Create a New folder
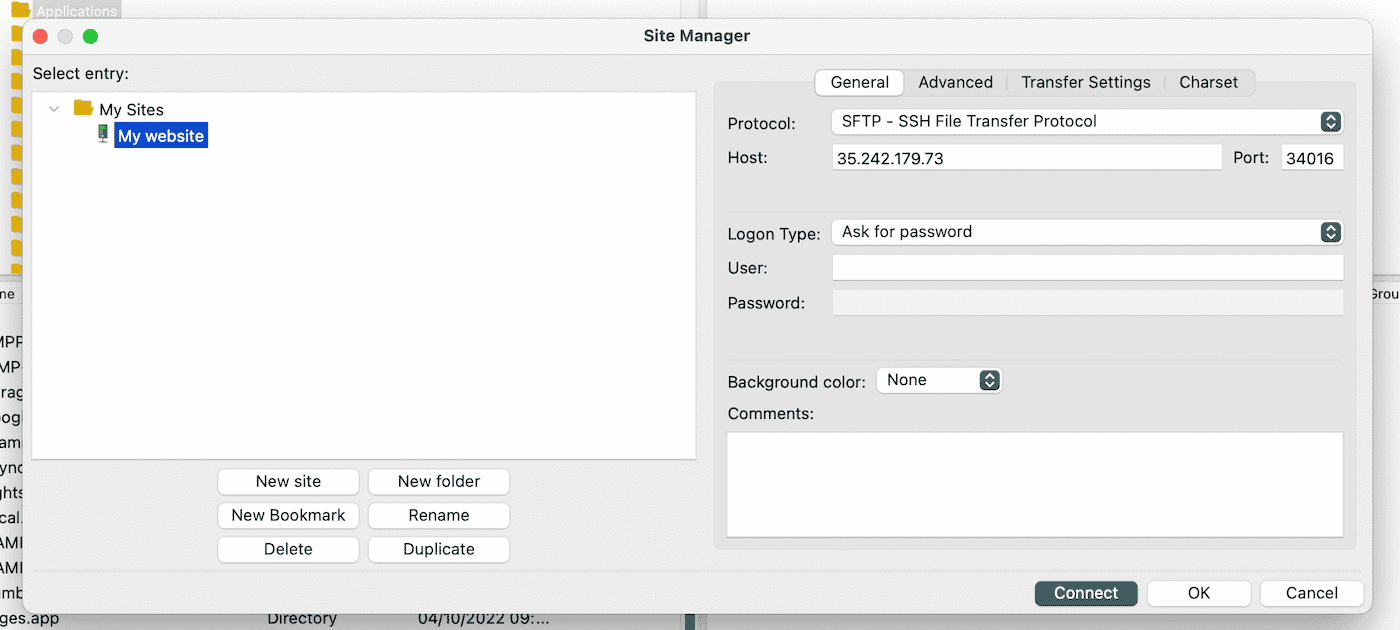Screen dimensions: 1400x630 pos(438,482)
